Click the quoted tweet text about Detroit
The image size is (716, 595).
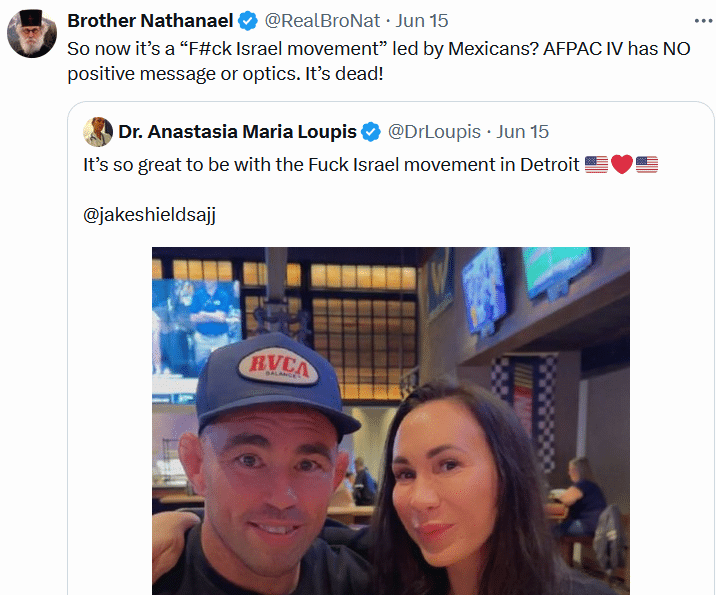point(331,165)
